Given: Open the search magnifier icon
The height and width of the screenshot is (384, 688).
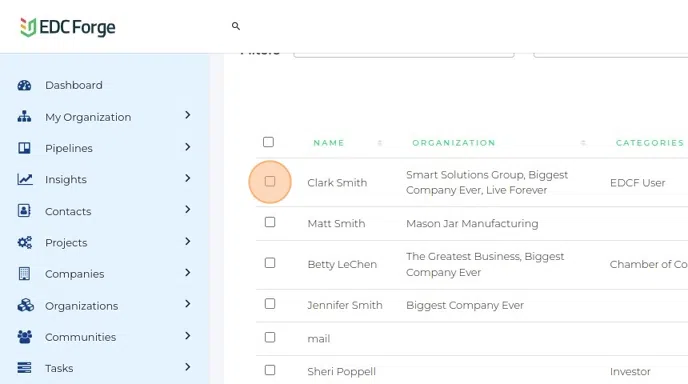Looking at the screenshot, I should (236, 26).
